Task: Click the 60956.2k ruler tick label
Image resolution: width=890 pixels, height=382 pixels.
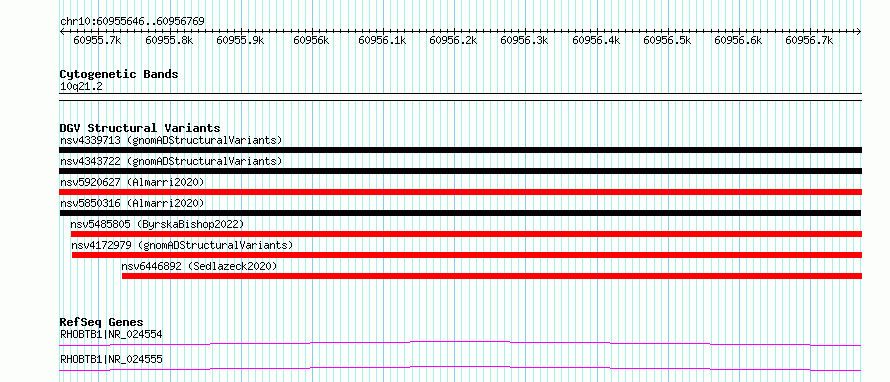Action: click(453, 40)
